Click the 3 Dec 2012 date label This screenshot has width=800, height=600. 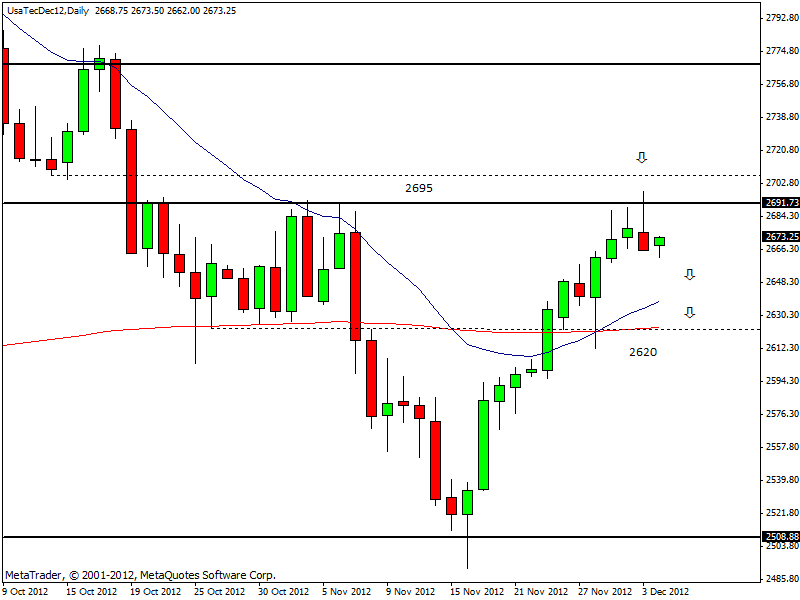pyautogui.click(x=664, y=591)
